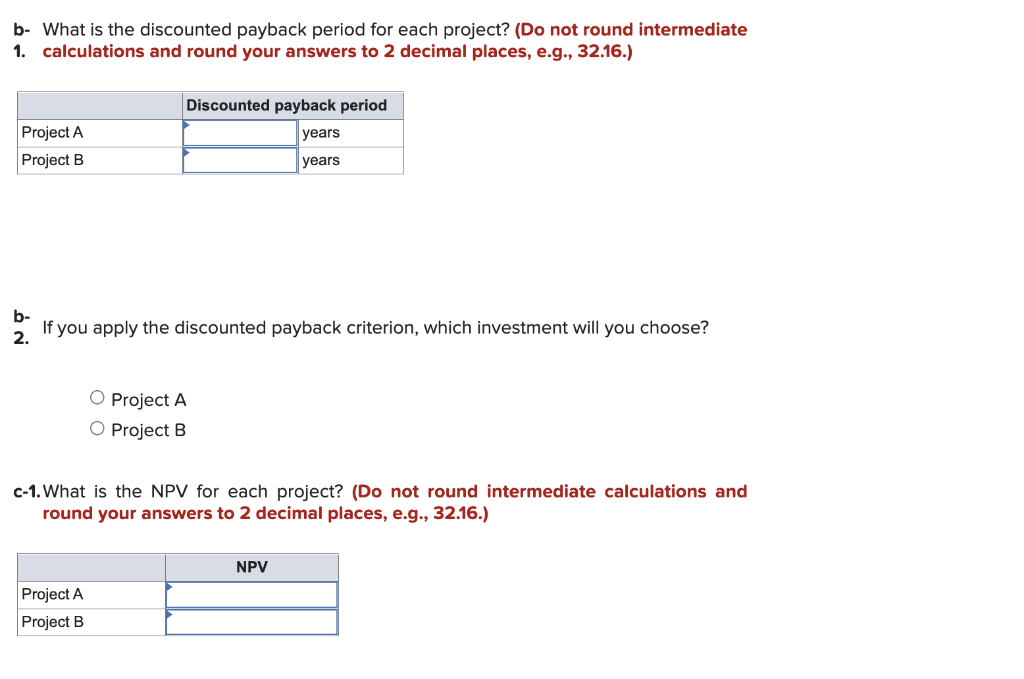Click the Project B NPV input field
Screen dimensions: 1024x679
(x=251, y=622)
